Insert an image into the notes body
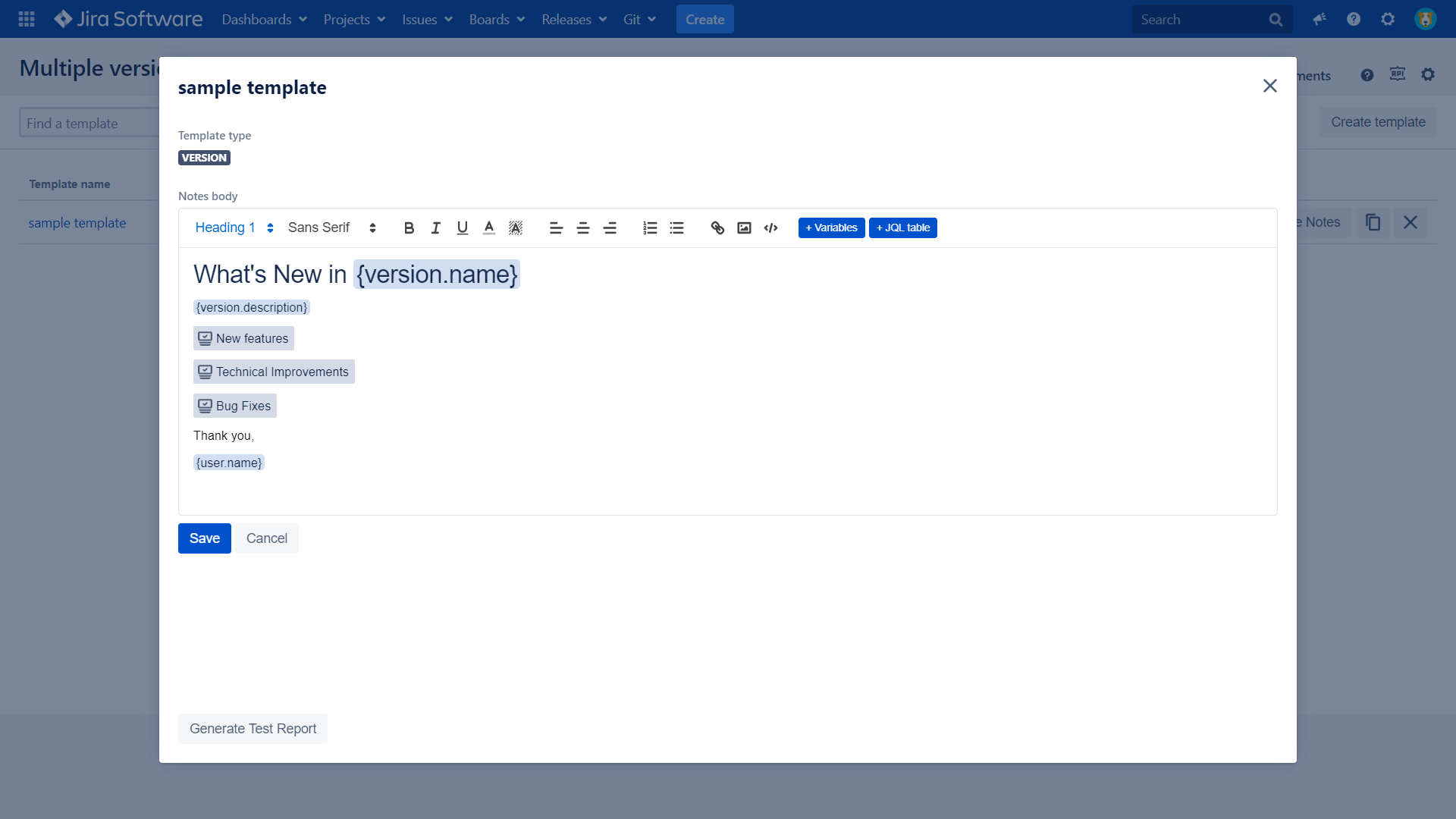The width and height of the screenshot is (1456, 819). (744, 227)
